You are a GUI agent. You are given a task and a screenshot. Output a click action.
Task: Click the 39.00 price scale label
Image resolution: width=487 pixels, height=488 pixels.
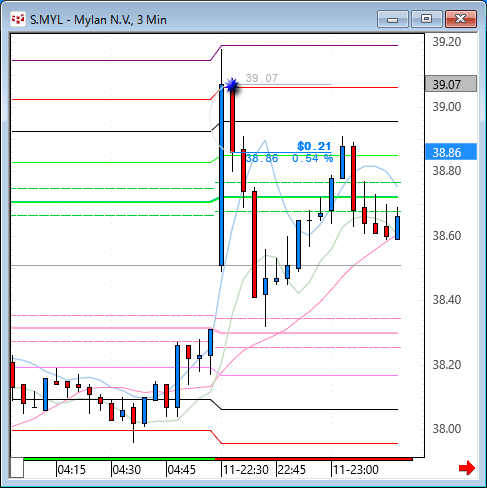(447, 107)
